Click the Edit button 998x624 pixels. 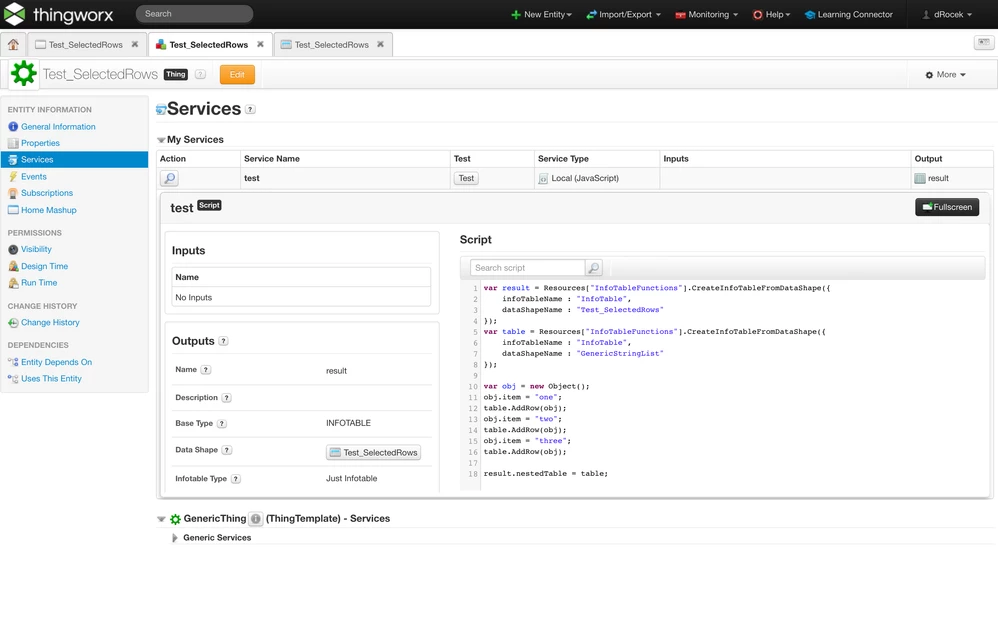pyautogui.click(x=237, y=74)
